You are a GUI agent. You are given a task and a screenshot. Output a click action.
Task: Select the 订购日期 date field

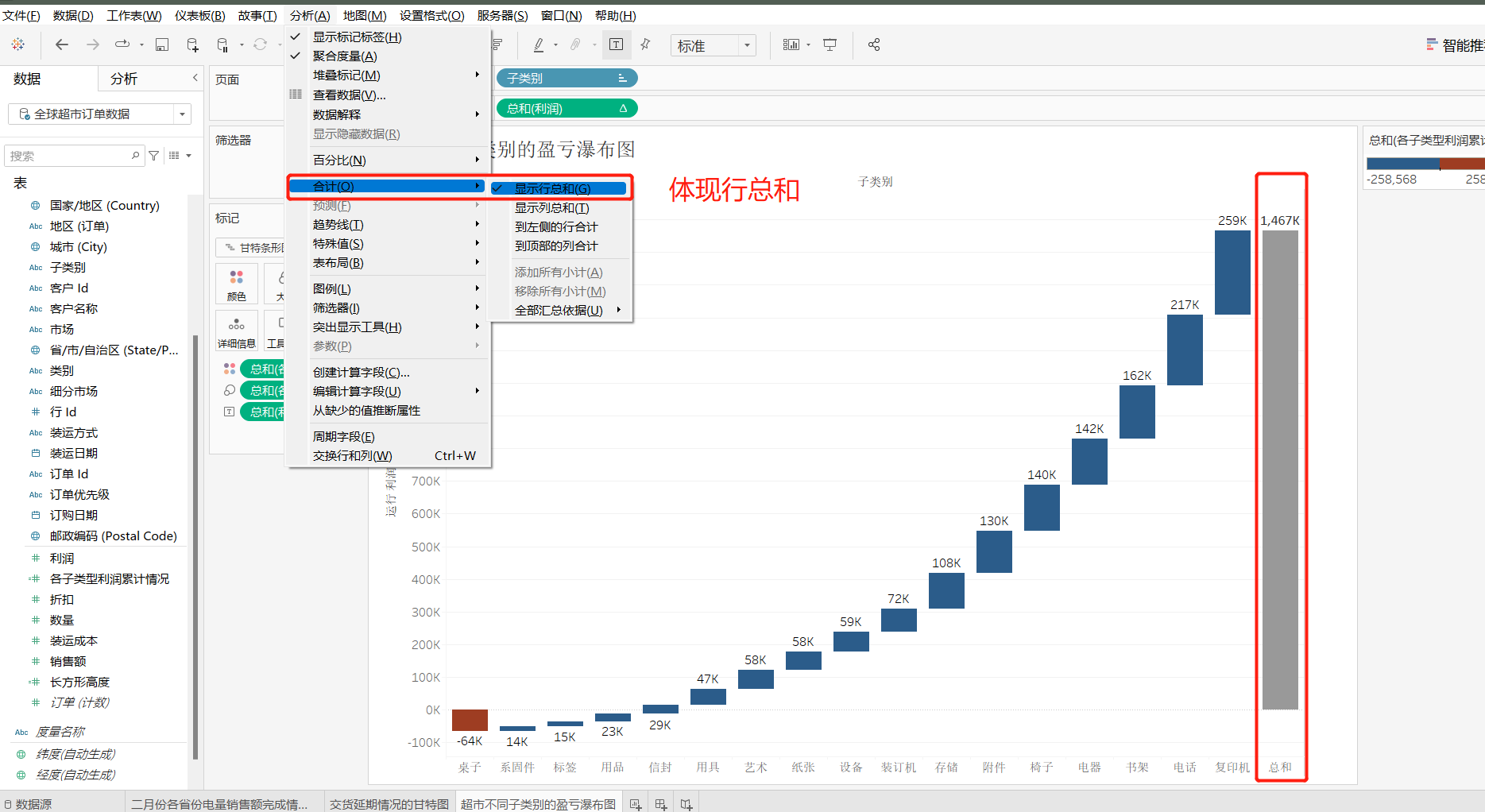pos(74,515)
